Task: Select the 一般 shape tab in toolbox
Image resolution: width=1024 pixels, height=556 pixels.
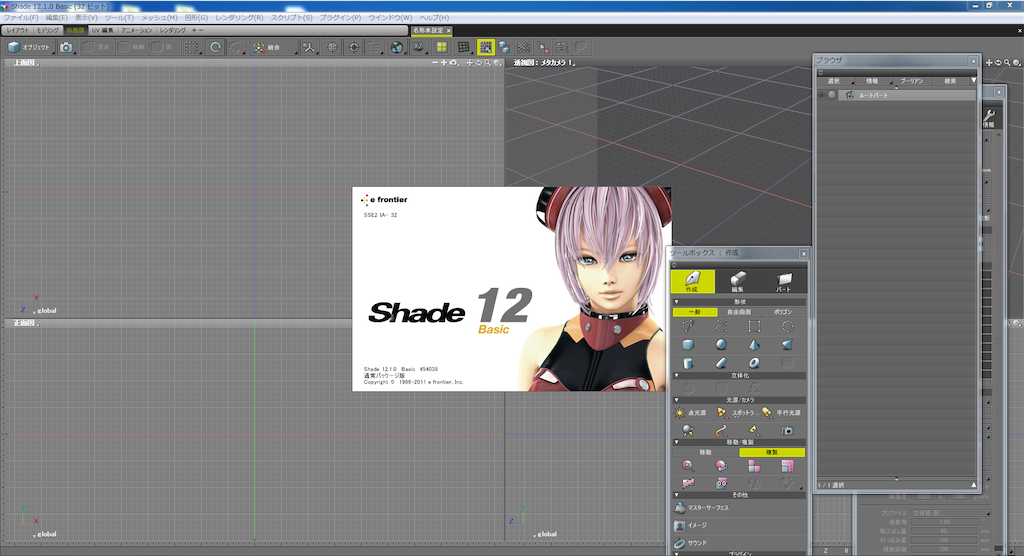Action: 695,312
